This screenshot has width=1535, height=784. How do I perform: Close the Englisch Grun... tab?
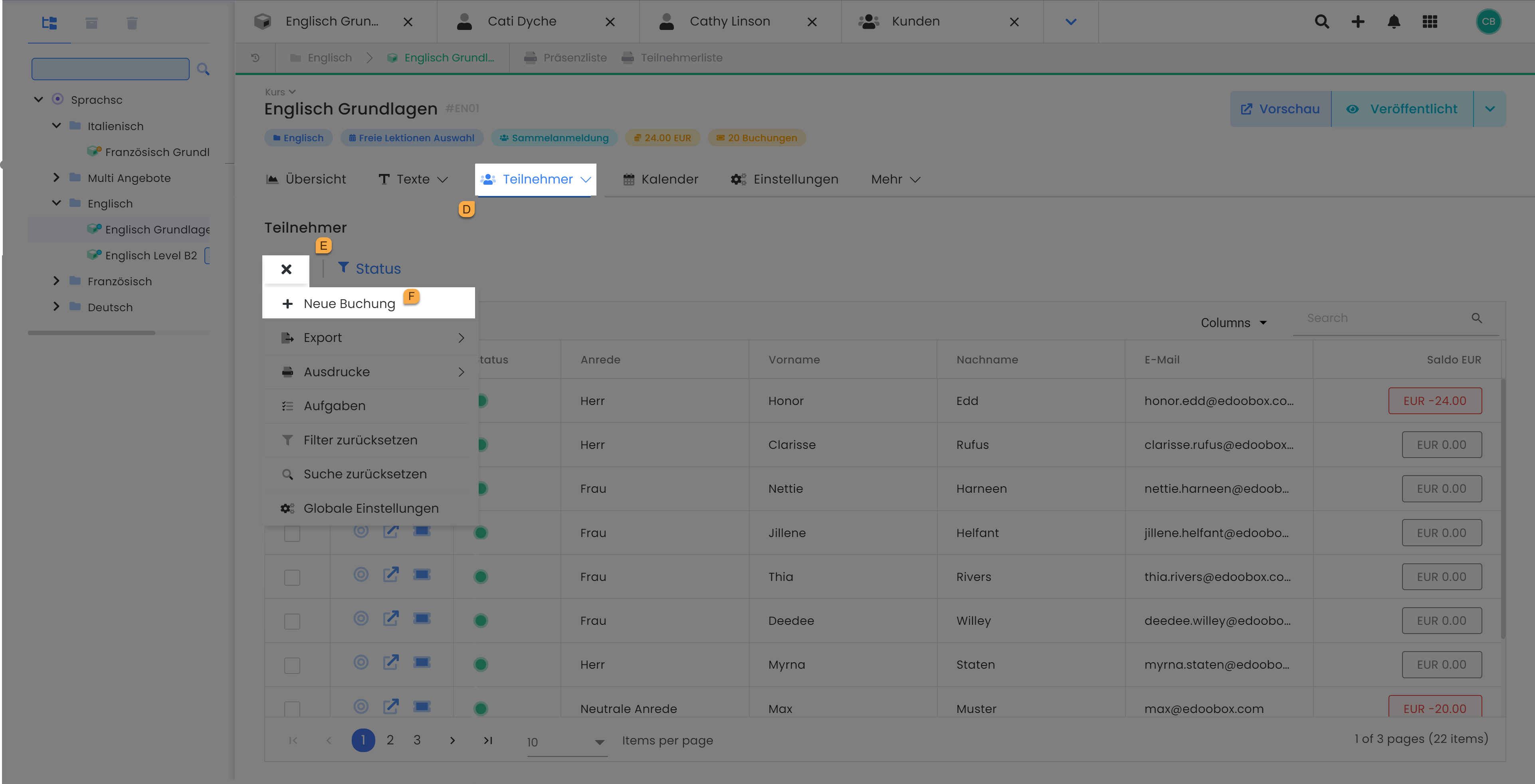tap(408, 22)
